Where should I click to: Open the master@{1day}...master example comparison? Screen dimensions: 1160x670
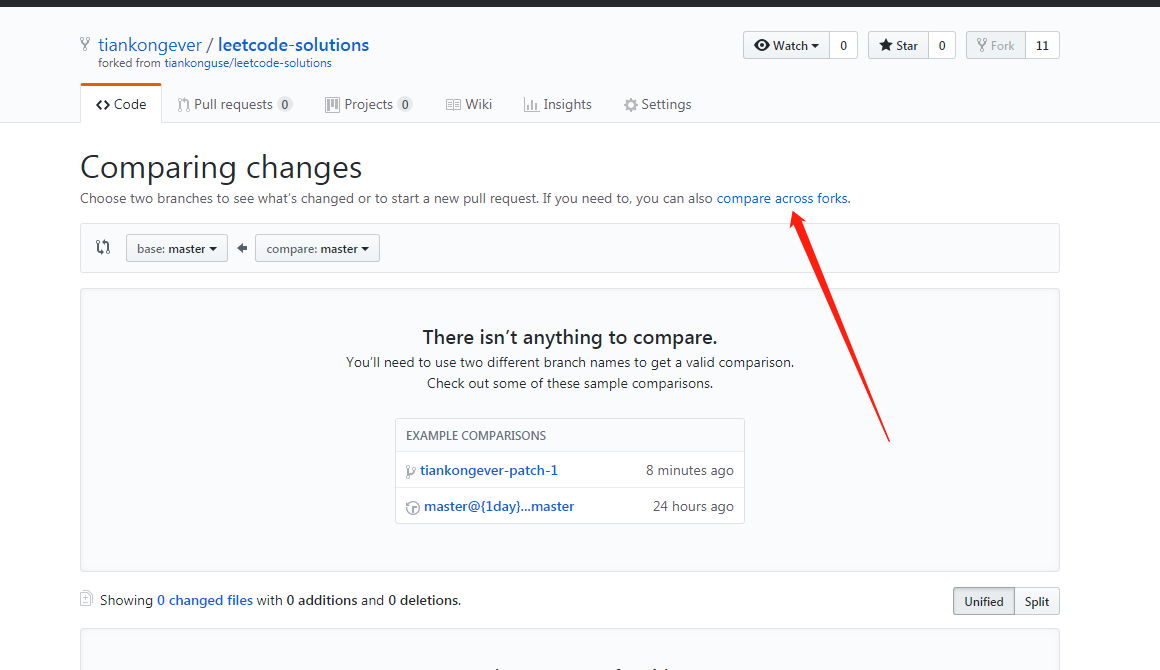(x=499, y=507)
